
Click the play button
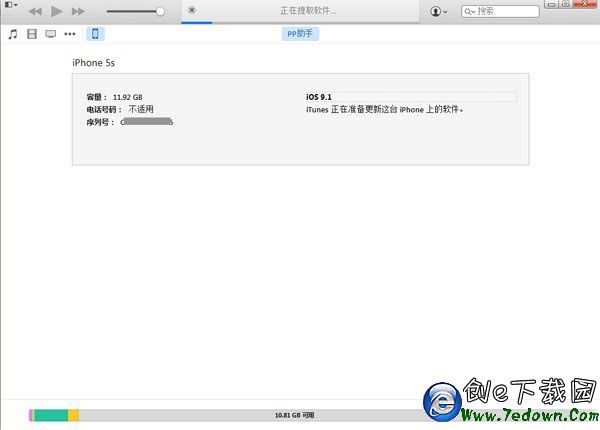(x=57, y=11)
